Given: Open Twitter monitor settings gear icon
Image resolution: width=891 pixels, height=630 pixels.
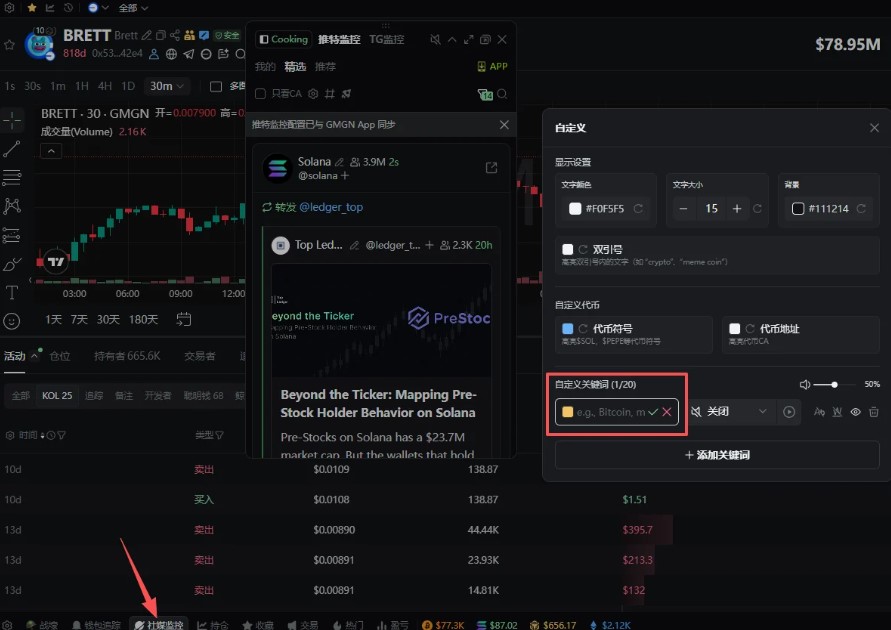Looking at the screenshot, I should point(313,94).
